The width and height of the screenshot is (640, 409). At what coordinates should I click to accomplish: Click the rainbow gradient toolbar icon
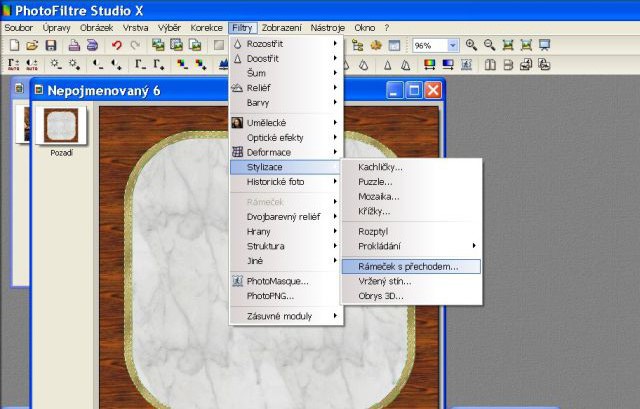pyautogui.click(x=429, y=64)
